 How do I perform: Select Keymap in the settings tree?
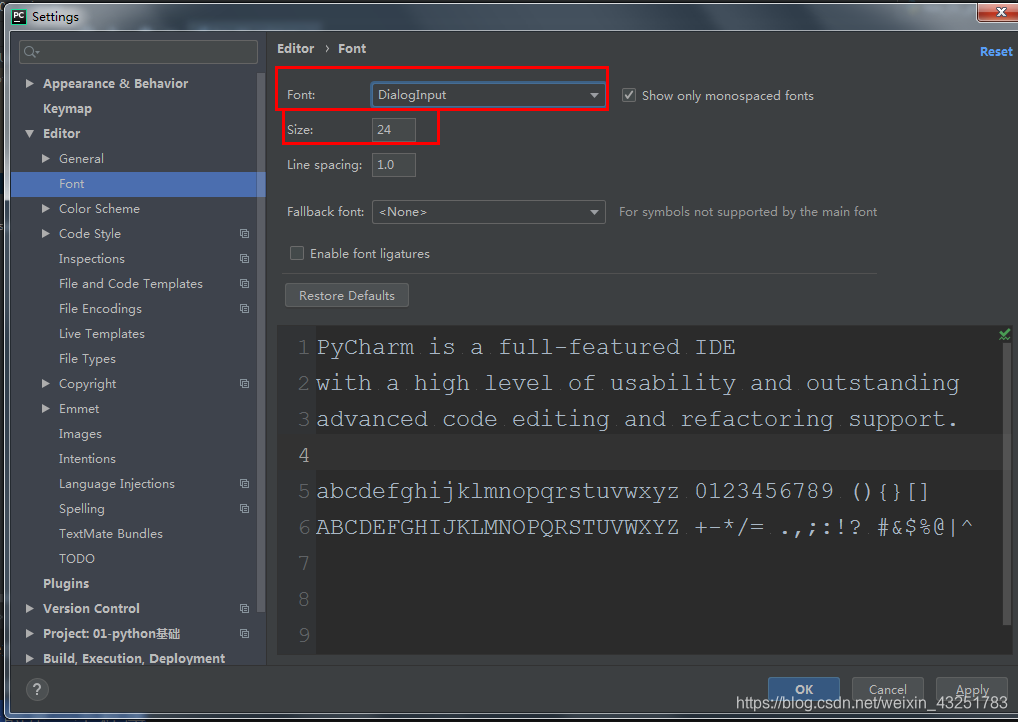(68, 108)
